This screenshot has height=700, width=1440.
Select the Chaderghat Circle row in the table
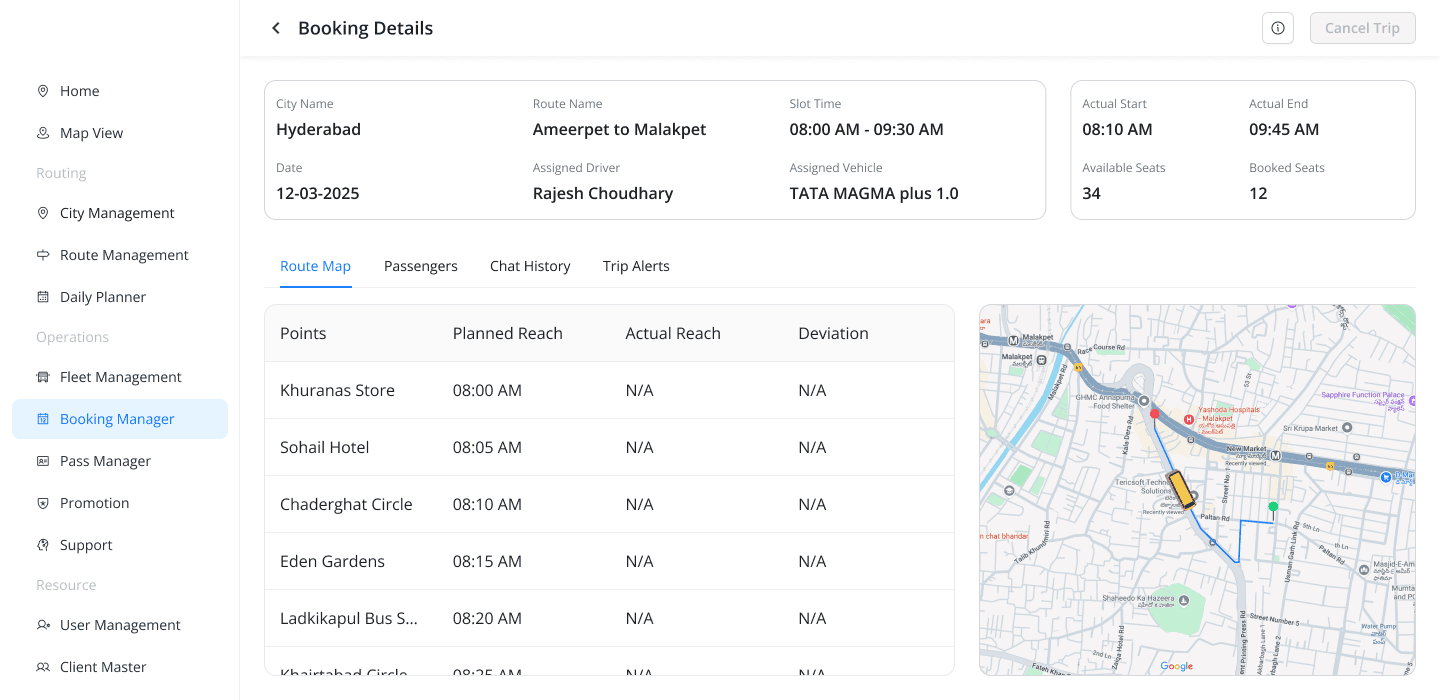pos(609,504)
